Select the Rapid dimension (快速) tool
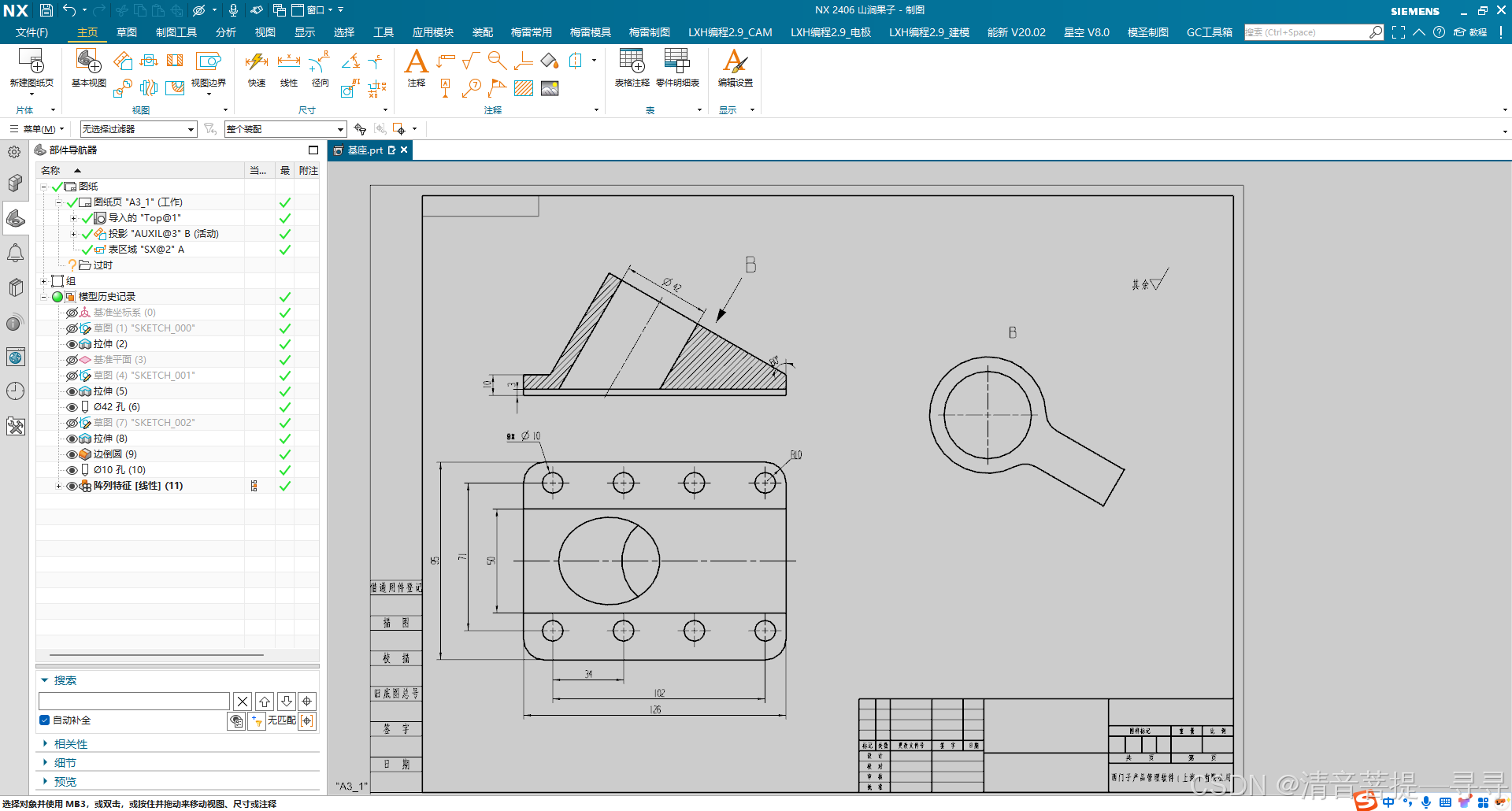The image size is (1512, 811). point(257,61)
